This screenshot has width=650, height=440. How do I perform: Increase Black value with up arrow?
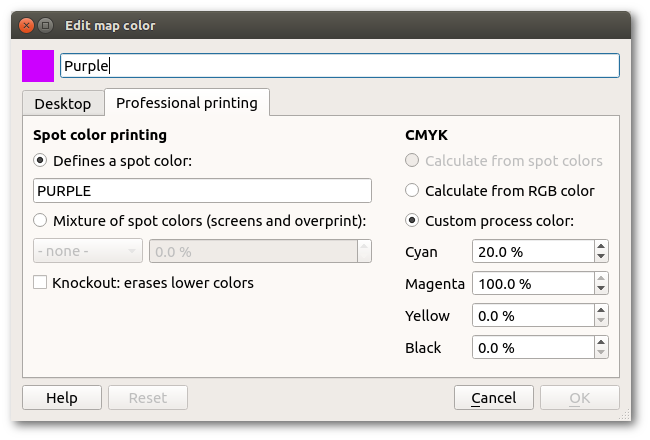click(x=600, y=342)
